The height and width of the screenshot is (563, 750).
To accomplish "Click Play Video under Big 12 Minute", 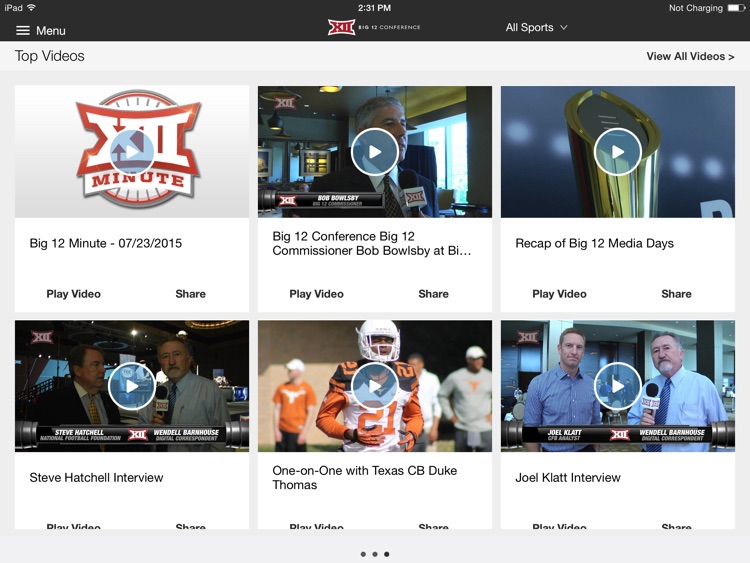I will [x=74, y=294].
